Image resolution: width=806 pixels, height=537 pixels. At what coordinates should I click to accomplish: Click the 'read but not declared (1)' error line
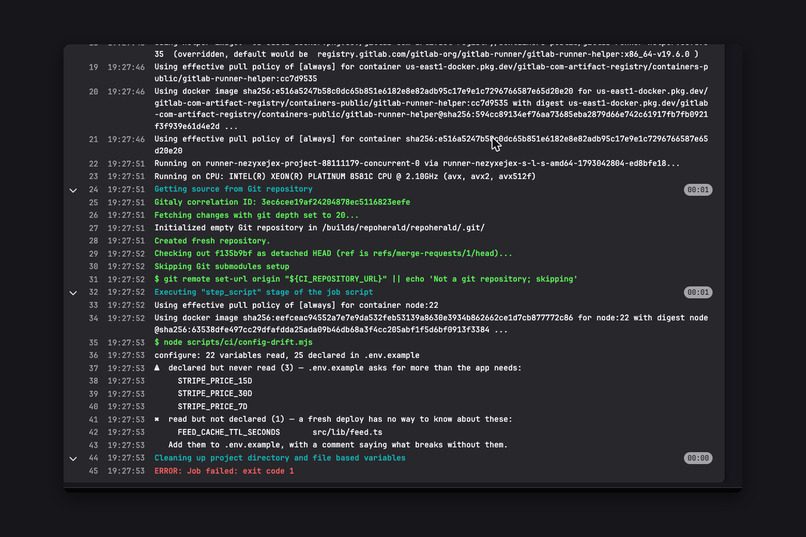[x=333, y=419]
